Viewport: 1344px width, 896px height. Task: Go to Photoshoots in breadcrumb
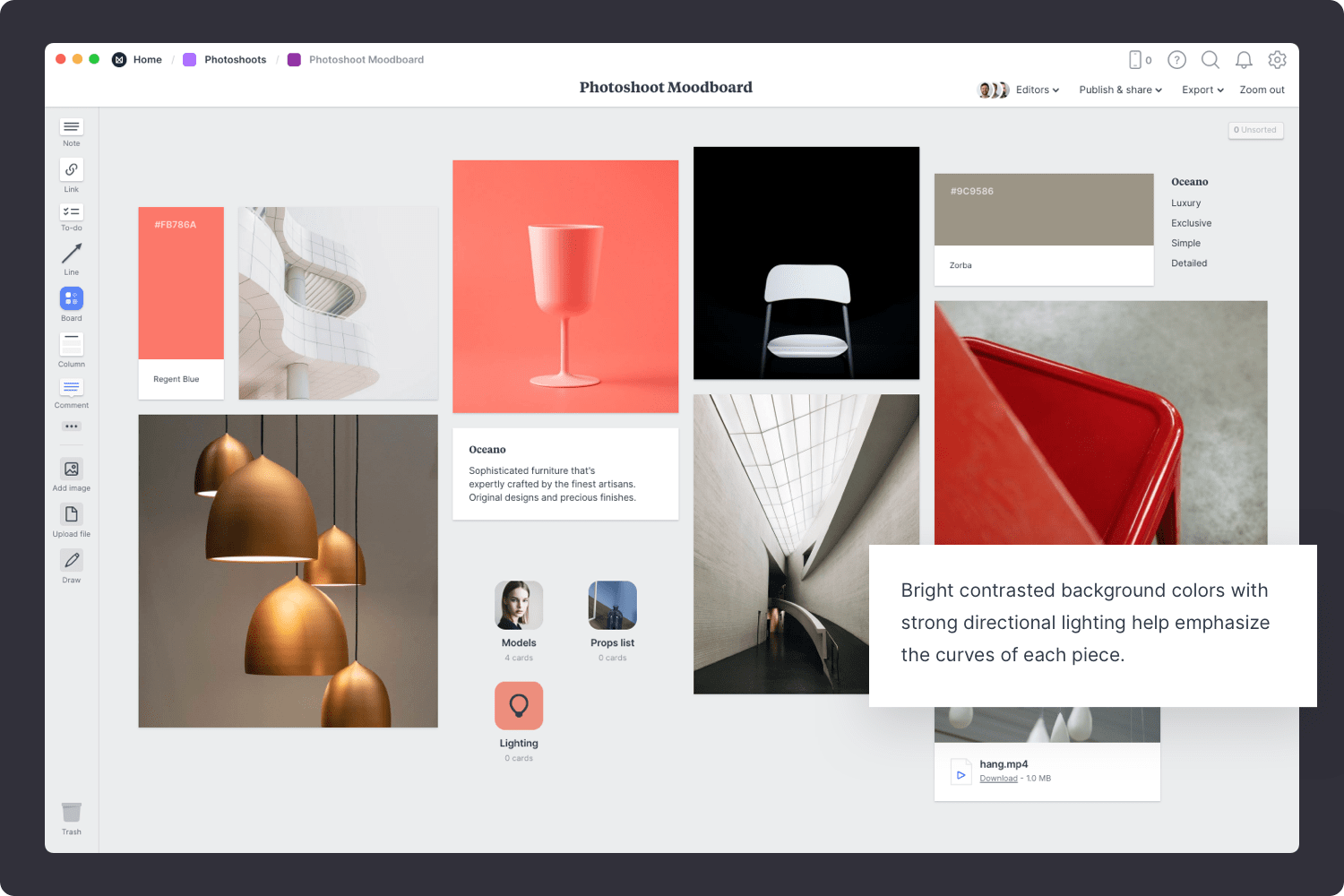[x=235, y=60]
